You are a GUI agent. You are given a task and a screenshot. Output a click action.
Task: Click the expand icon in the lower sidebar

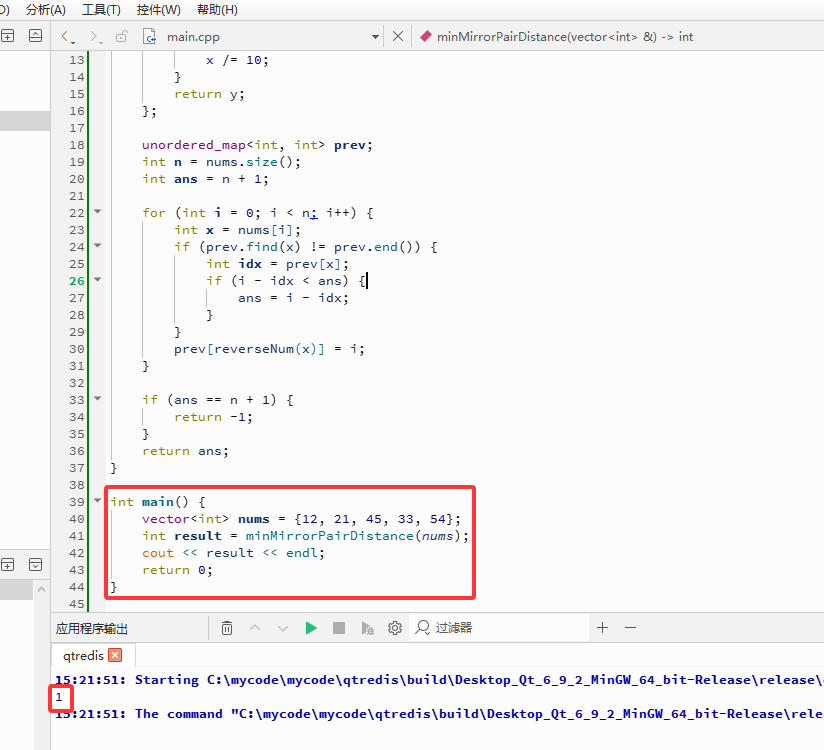click(x=35, y=564)
